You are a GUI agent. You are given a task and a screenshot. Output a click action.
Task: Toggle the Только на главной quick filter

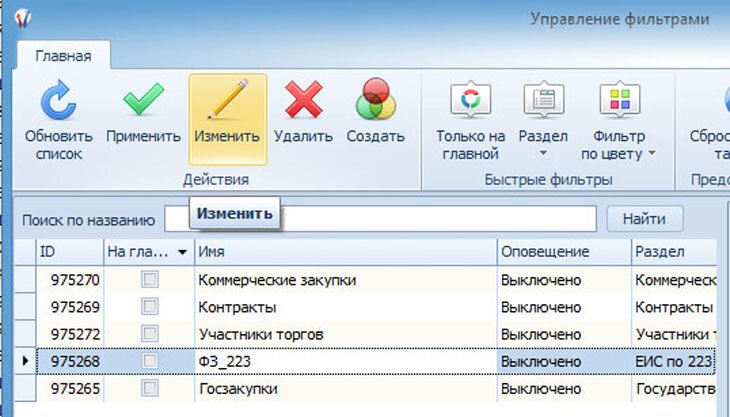pyautogui.click(x=469, y=103)
